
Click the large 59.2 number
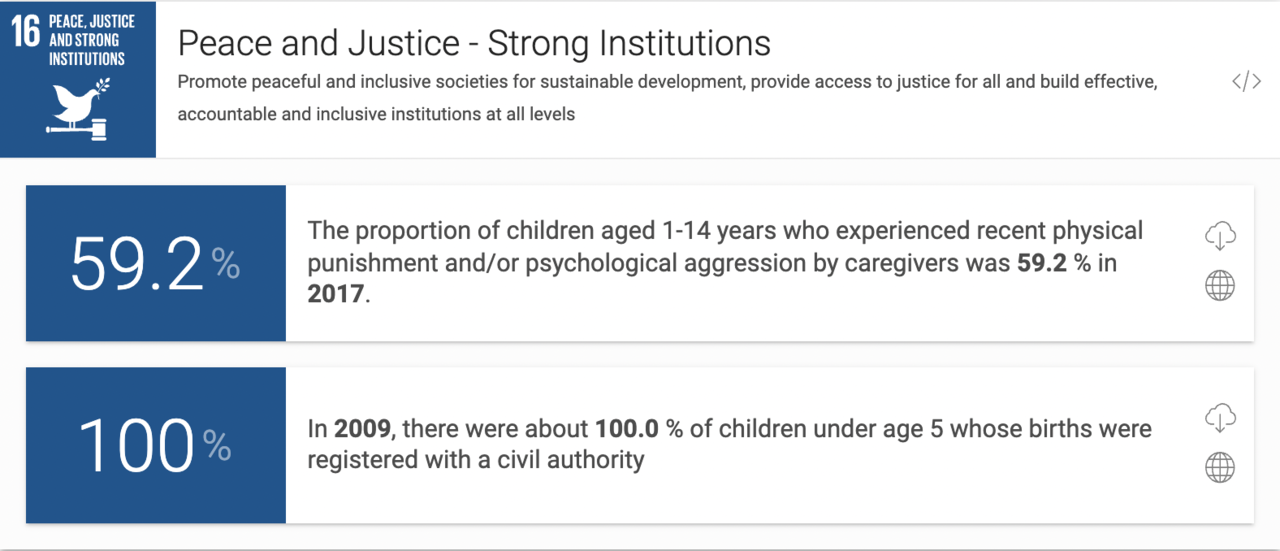coord(137,264)
